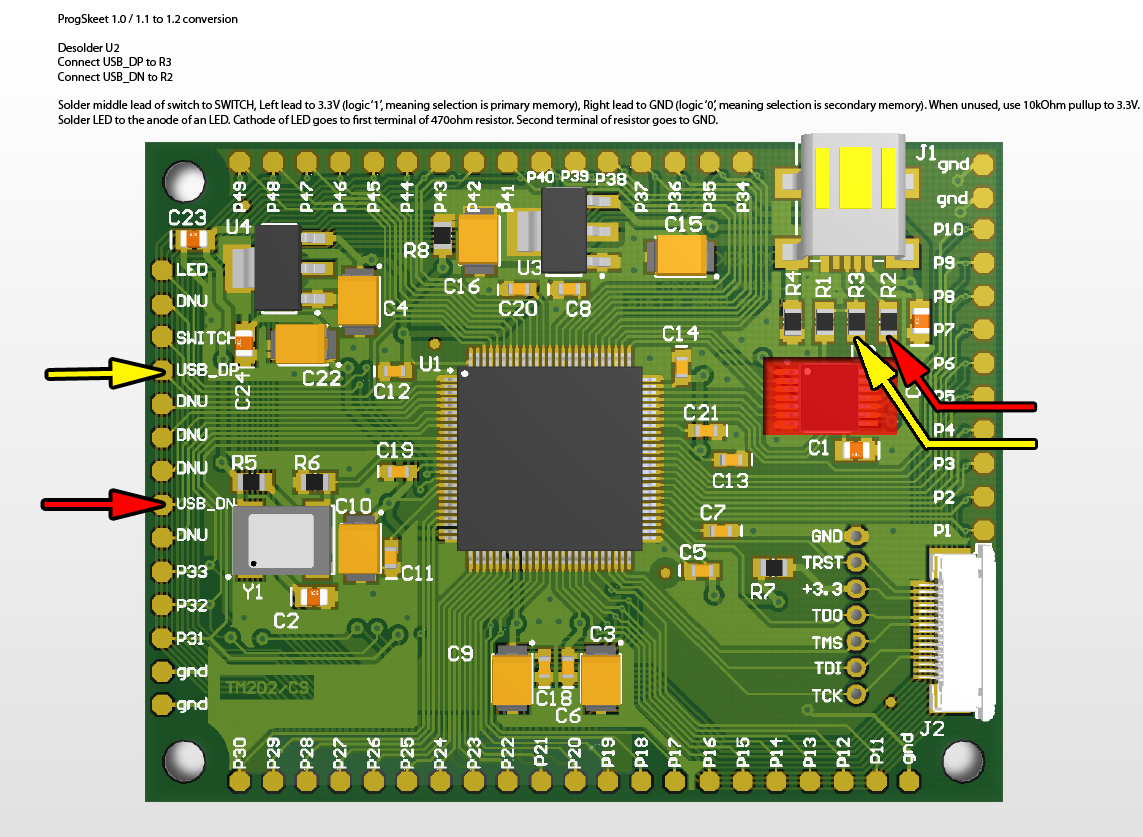This screenshot has height=837, width=1143.
Task: Click the 'Desolder U2' instruction text
Action: tap(88, 48)
